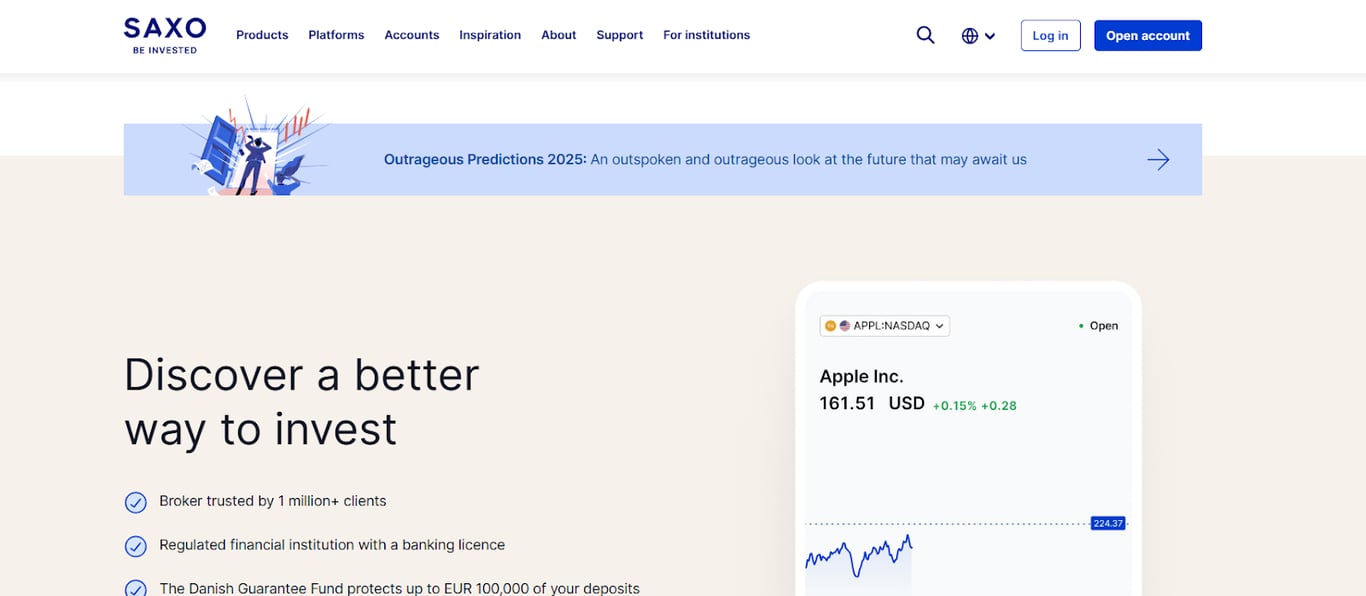Click the 224.37 price marker on chart

tap(1108, 523)
